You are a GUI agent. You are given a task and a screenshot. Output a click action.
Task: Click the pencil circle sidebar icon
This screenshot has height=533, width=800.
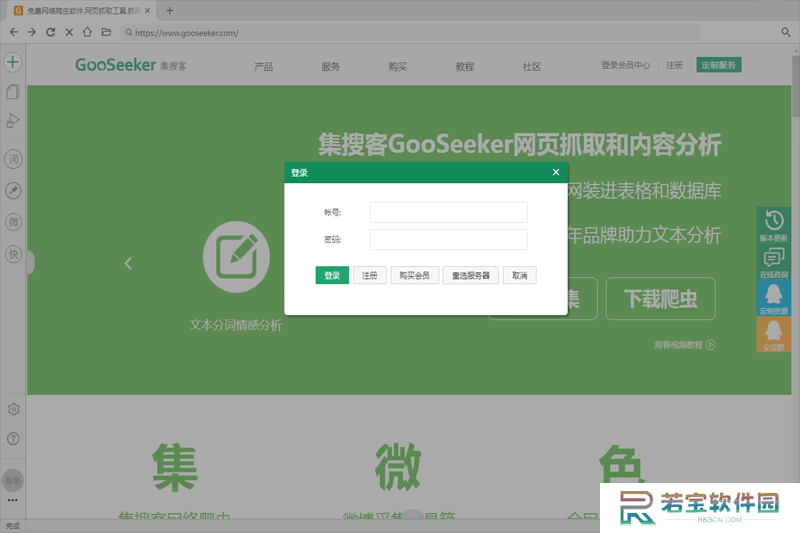[x=13, y=191]
